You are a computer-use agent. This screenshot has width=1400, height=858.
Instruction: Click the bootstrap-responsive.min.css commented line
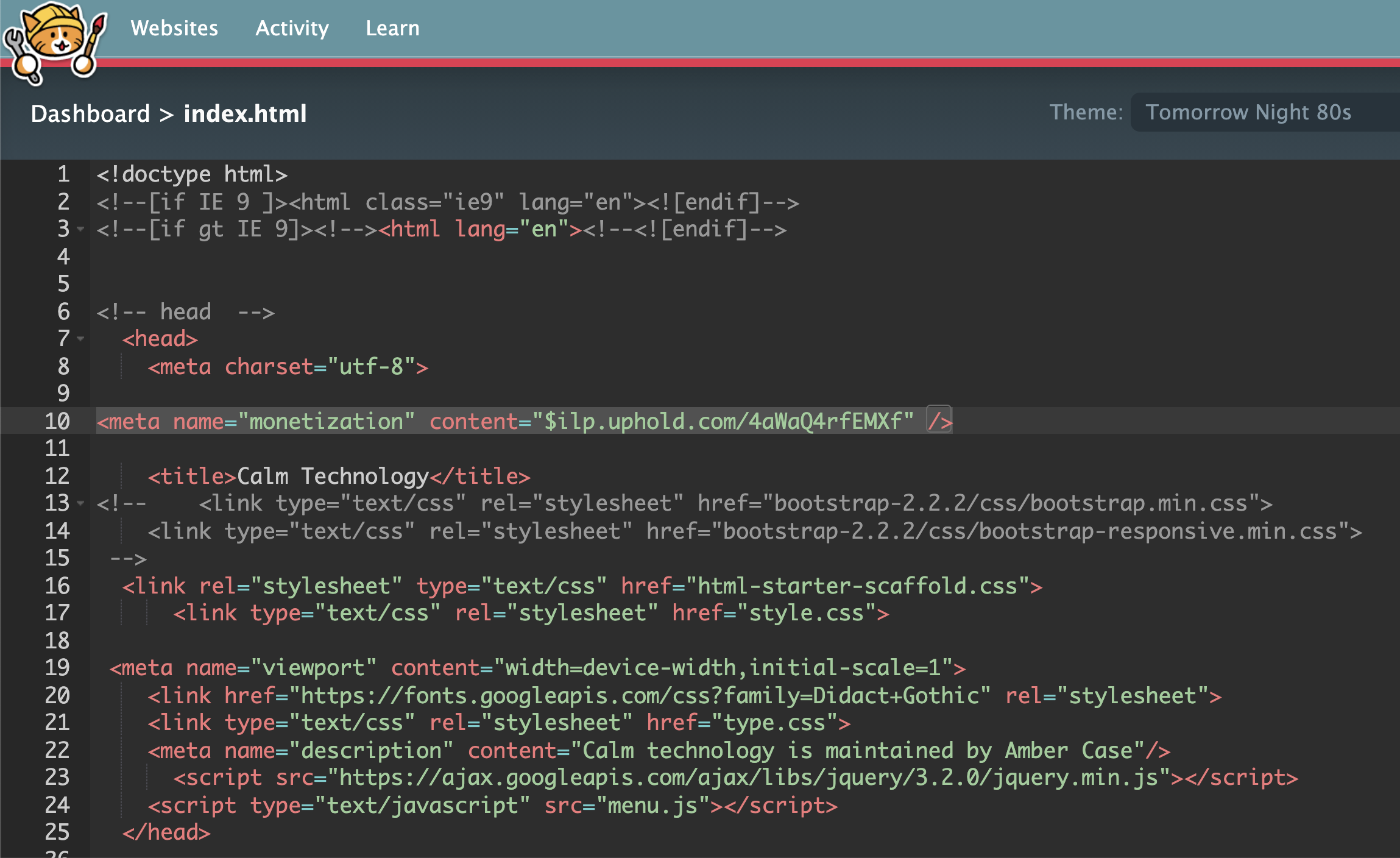pos(755,531)
